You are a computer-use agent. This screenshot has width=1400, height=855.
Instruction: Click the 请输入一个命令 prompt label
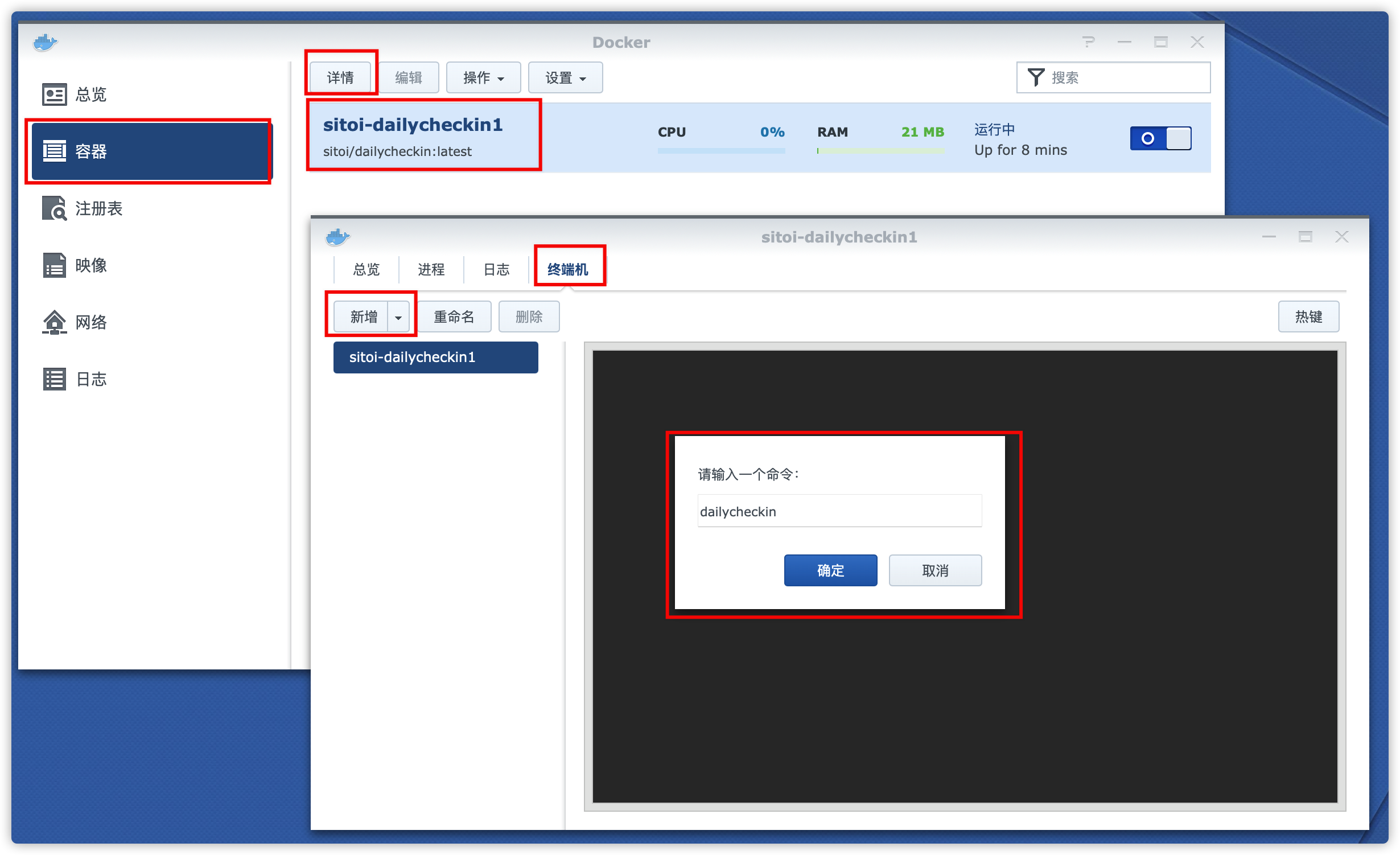[748, 474]
